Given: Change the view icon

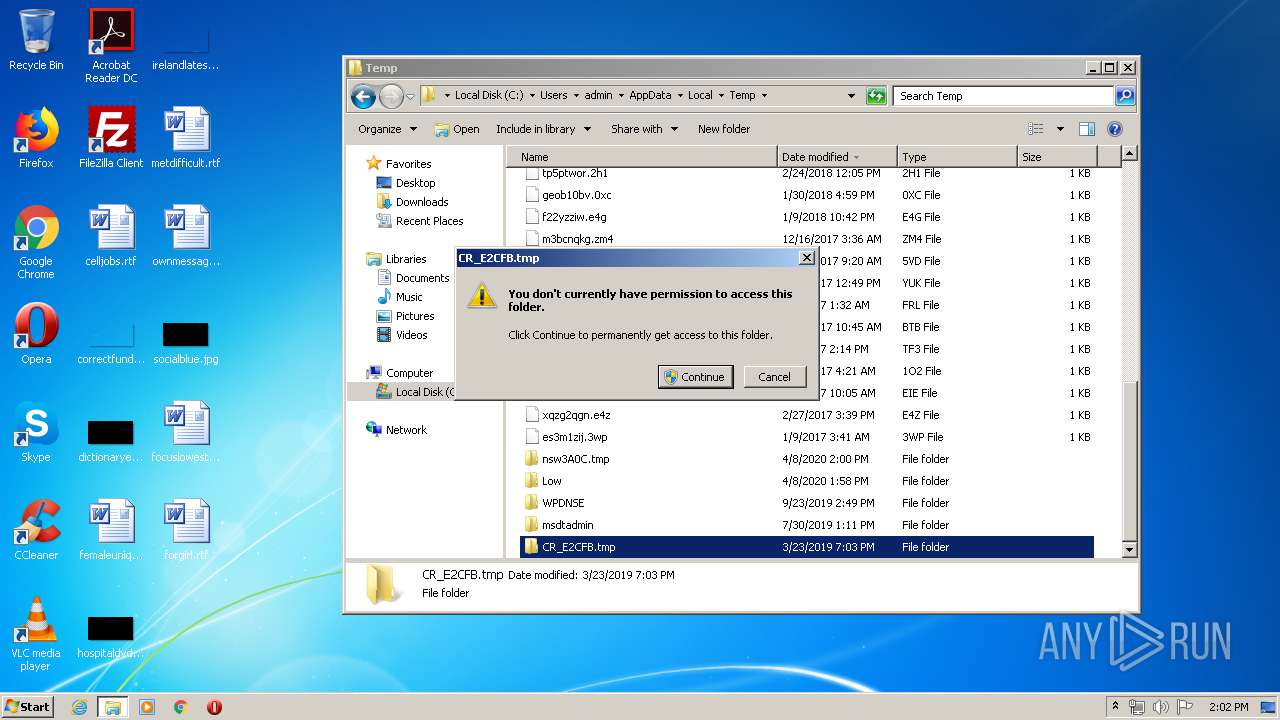Looking at the screenshot, I should (1036, 129).
